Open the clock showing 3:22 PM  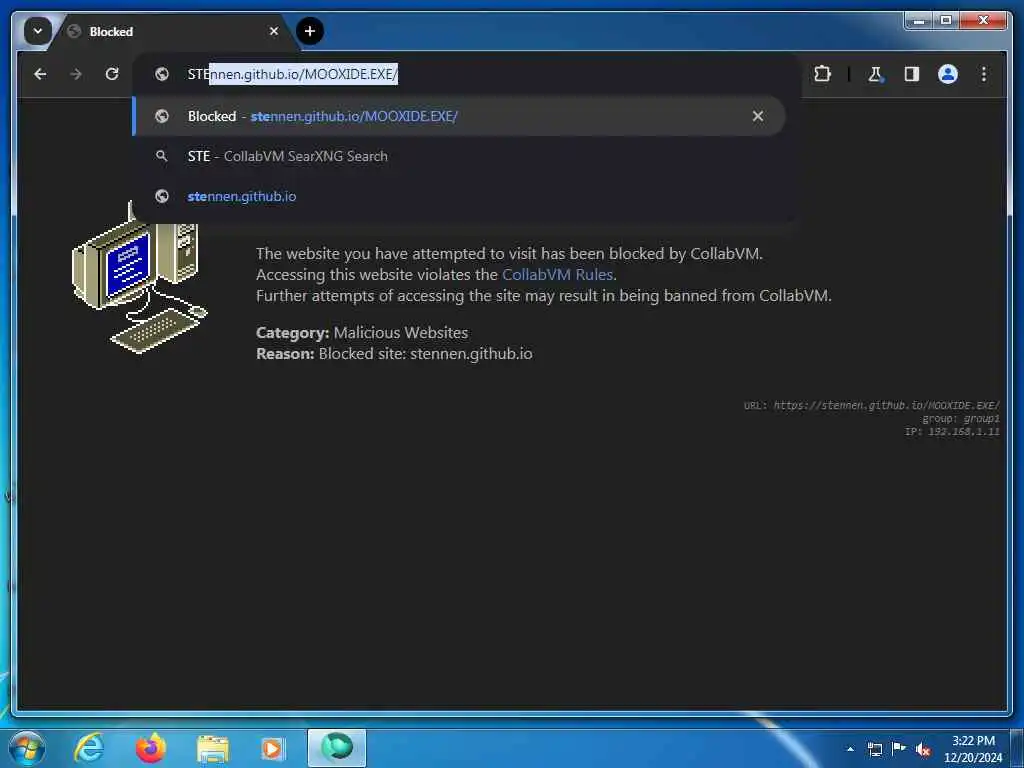tap(972, 749)
